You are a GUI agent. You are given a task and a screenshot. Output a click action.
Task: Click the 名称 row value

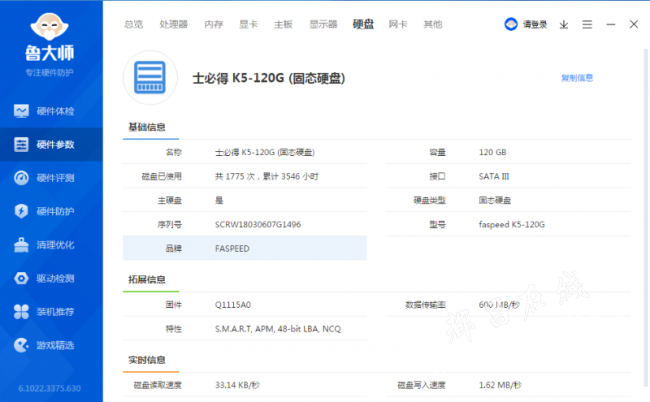coord(264,153)
